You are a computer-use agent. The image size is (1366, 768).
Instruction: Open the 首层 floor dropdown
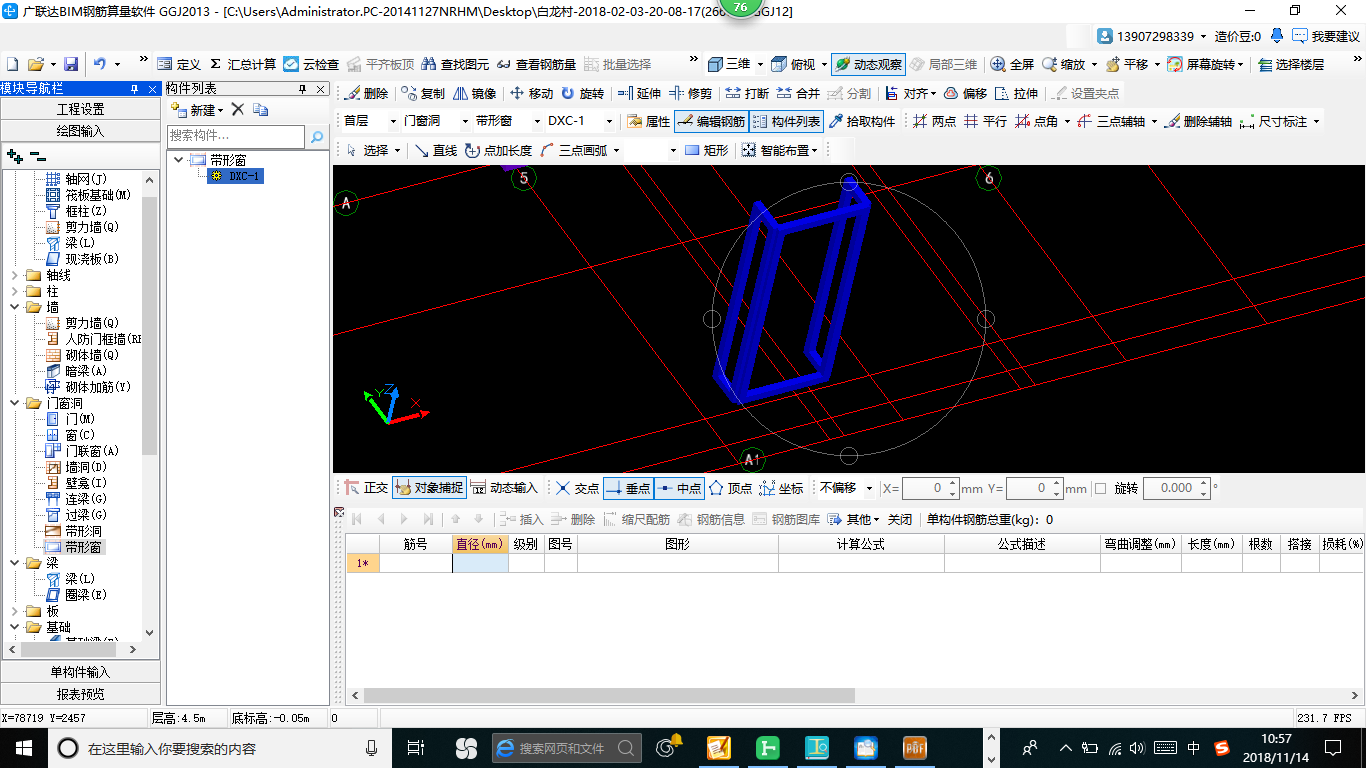click(x=393, y=121)
